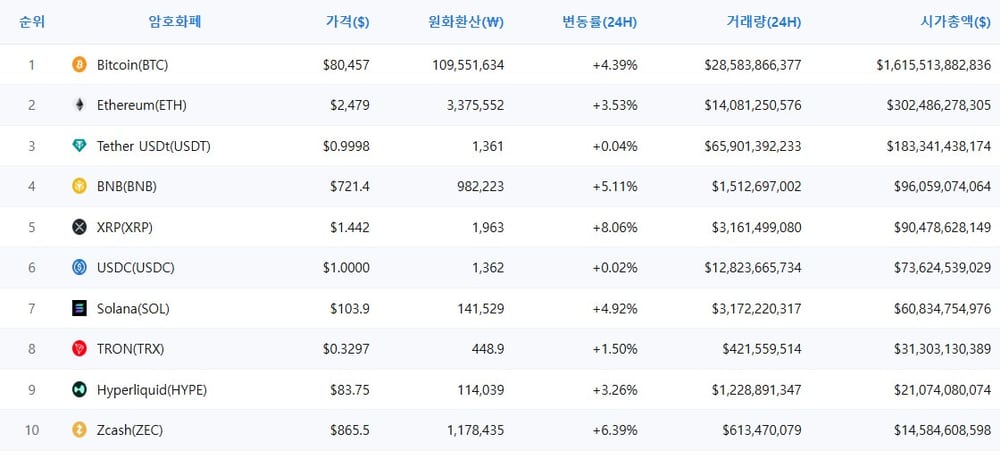
Task: Open the TRON(TRX) name link
Action: click(131, 349)
